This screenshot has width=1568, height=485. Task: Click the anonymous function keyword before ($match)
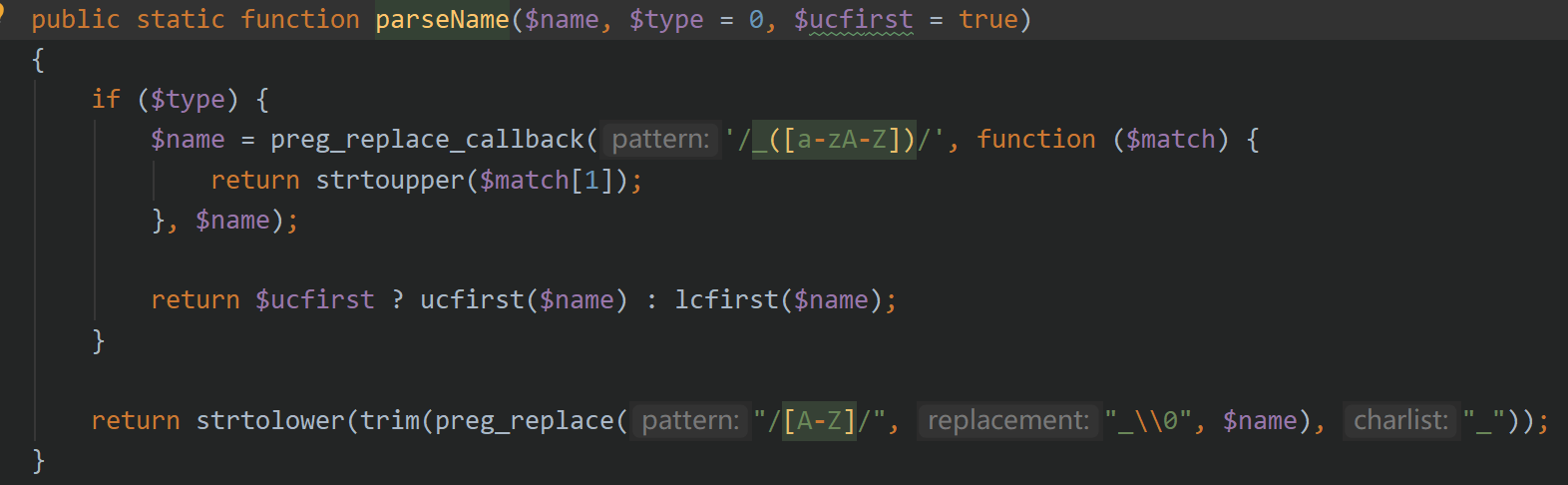click(1035, 140)
